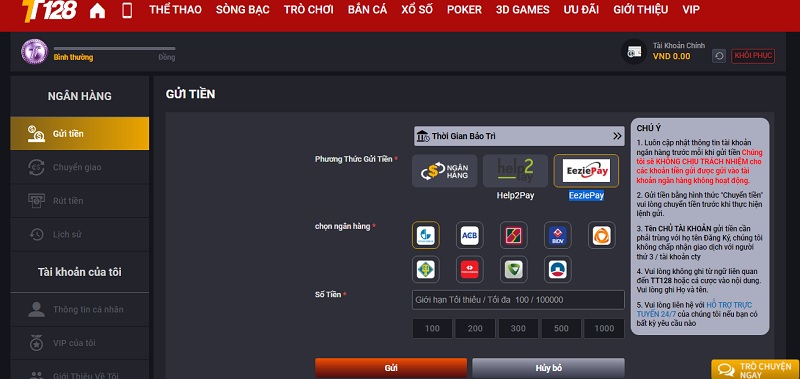
Task: Click the highlighted EeziePay label text
Action: tap(586, 195)
